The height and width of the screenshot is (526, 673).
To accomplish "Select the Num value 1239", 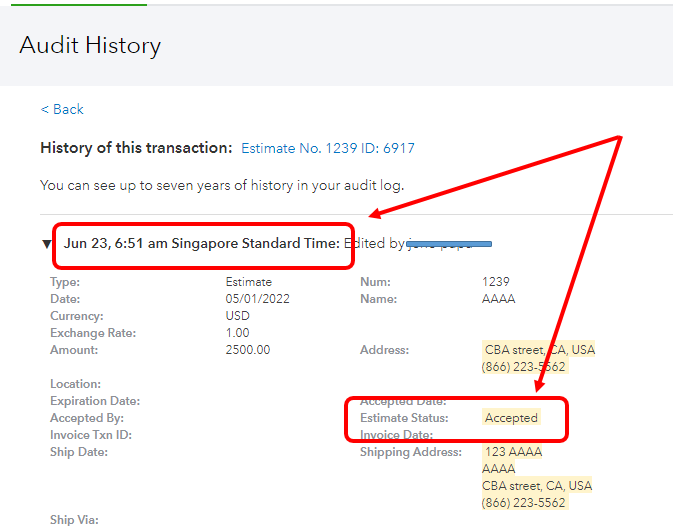I will [x=496, y=282].
